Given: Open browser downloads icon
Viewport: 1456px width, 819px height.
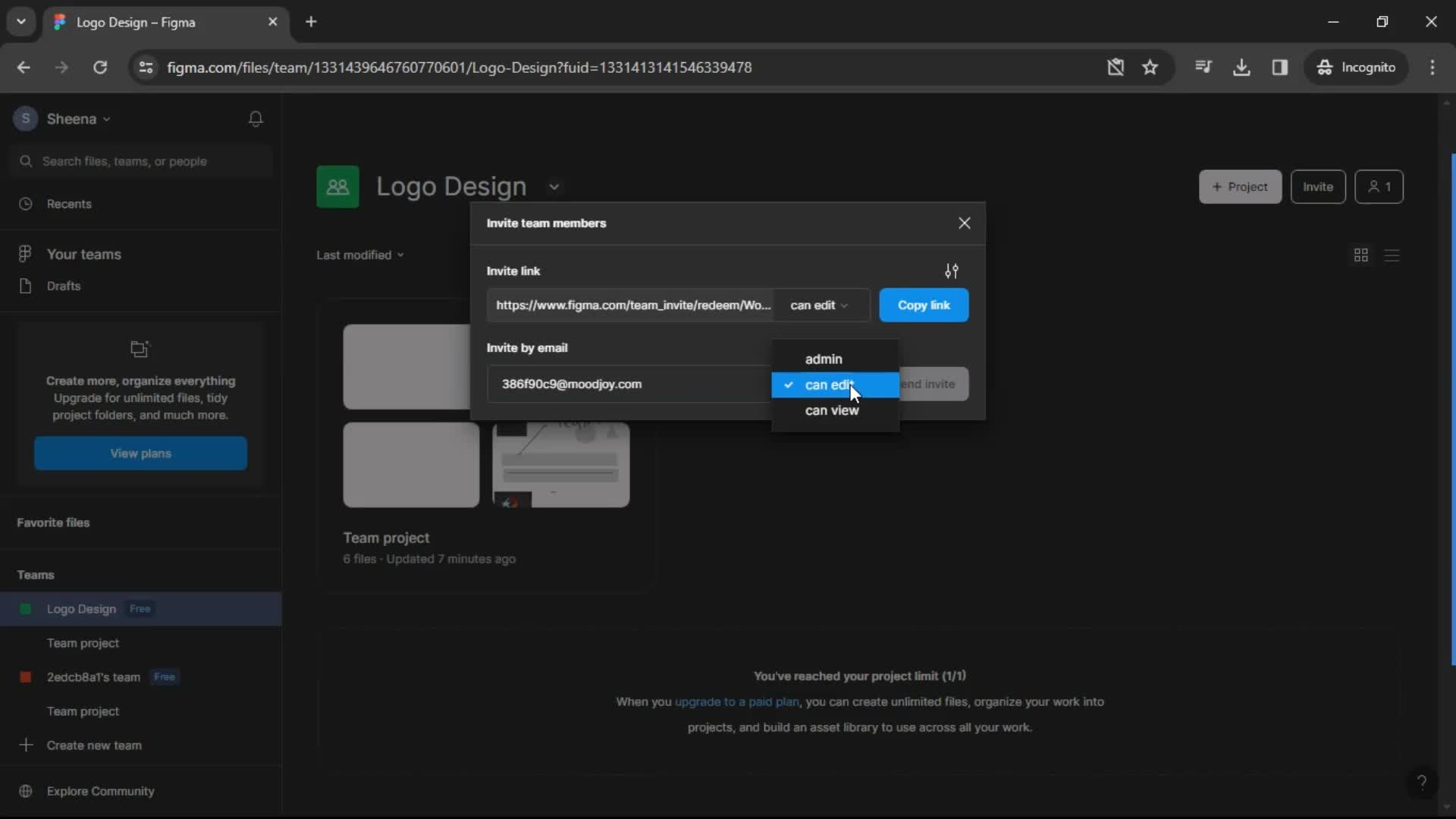Looking at the screenshot, I should coord(1241,67).
